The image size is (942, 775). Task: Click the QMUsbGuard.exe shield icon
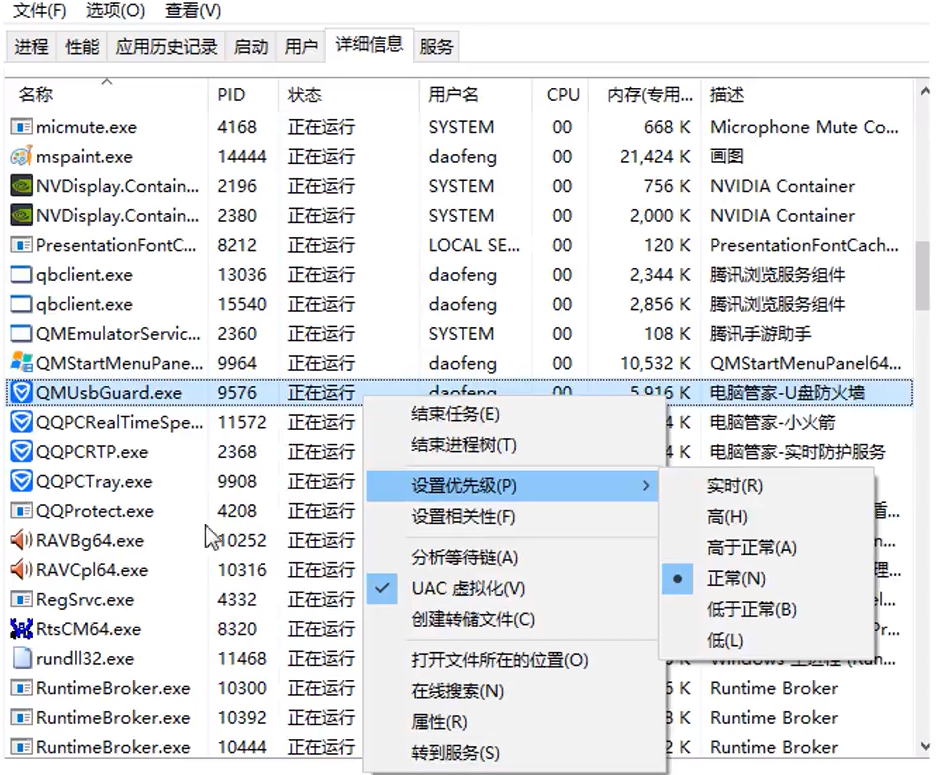(22, 393)
